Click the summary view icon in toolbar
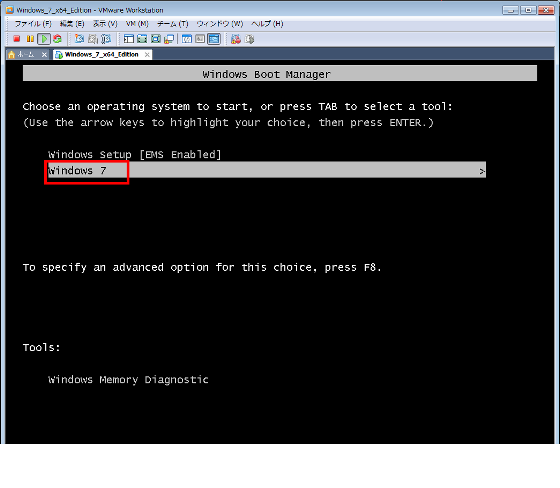 click(186, 39)
